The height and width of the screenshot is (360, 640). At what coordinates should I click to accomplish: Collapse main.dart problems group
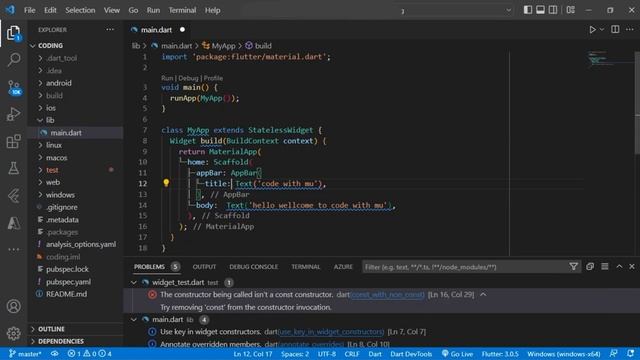click(133, 319)
